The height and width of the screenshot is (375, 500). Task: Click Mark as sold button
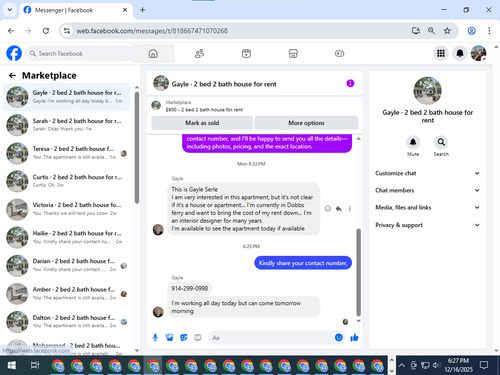pyautogui.click(x=202, y=123)
